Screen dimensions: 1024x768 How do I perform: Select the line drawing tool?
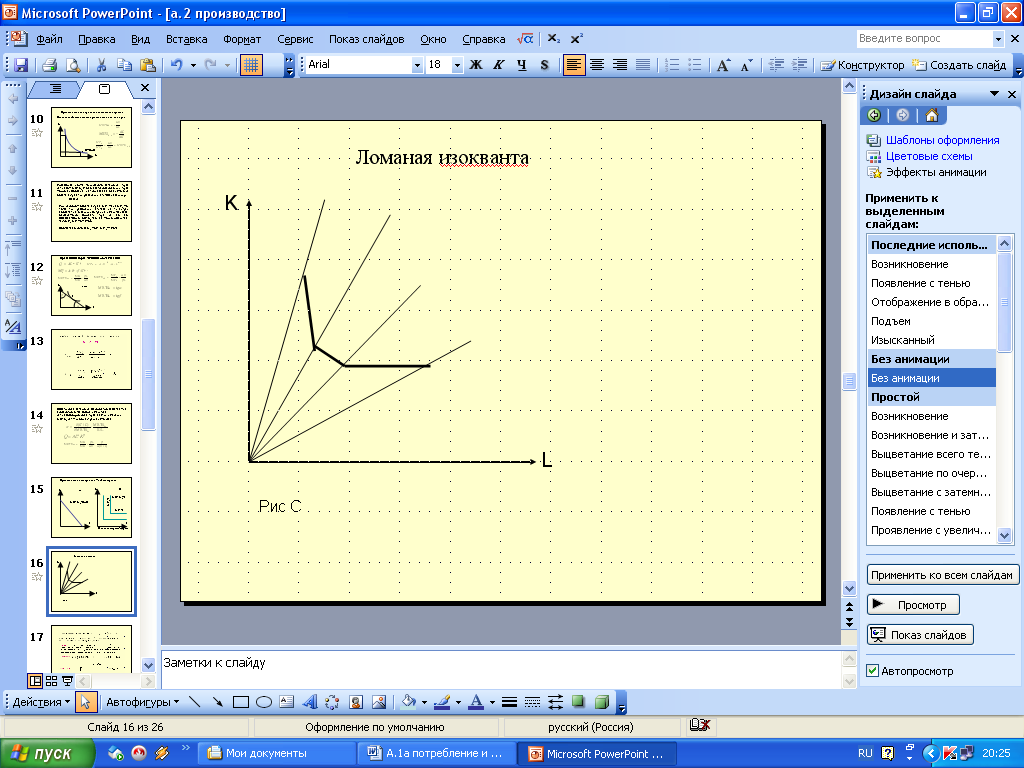click(195, 702)
